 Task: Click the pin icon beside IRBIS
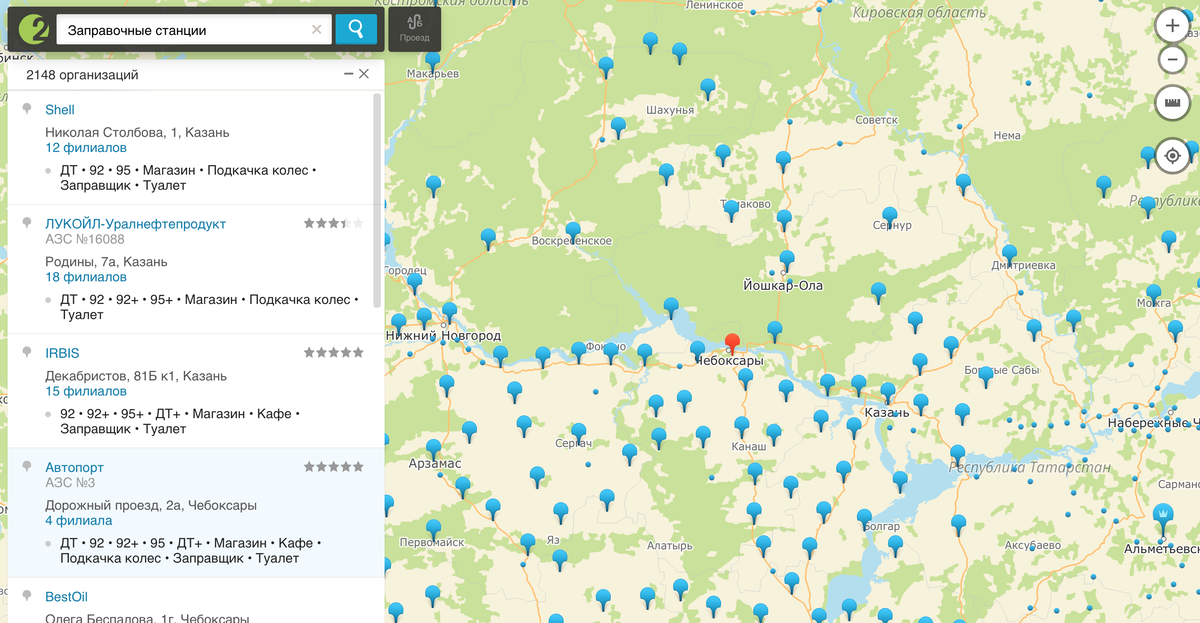pos(26,353)
